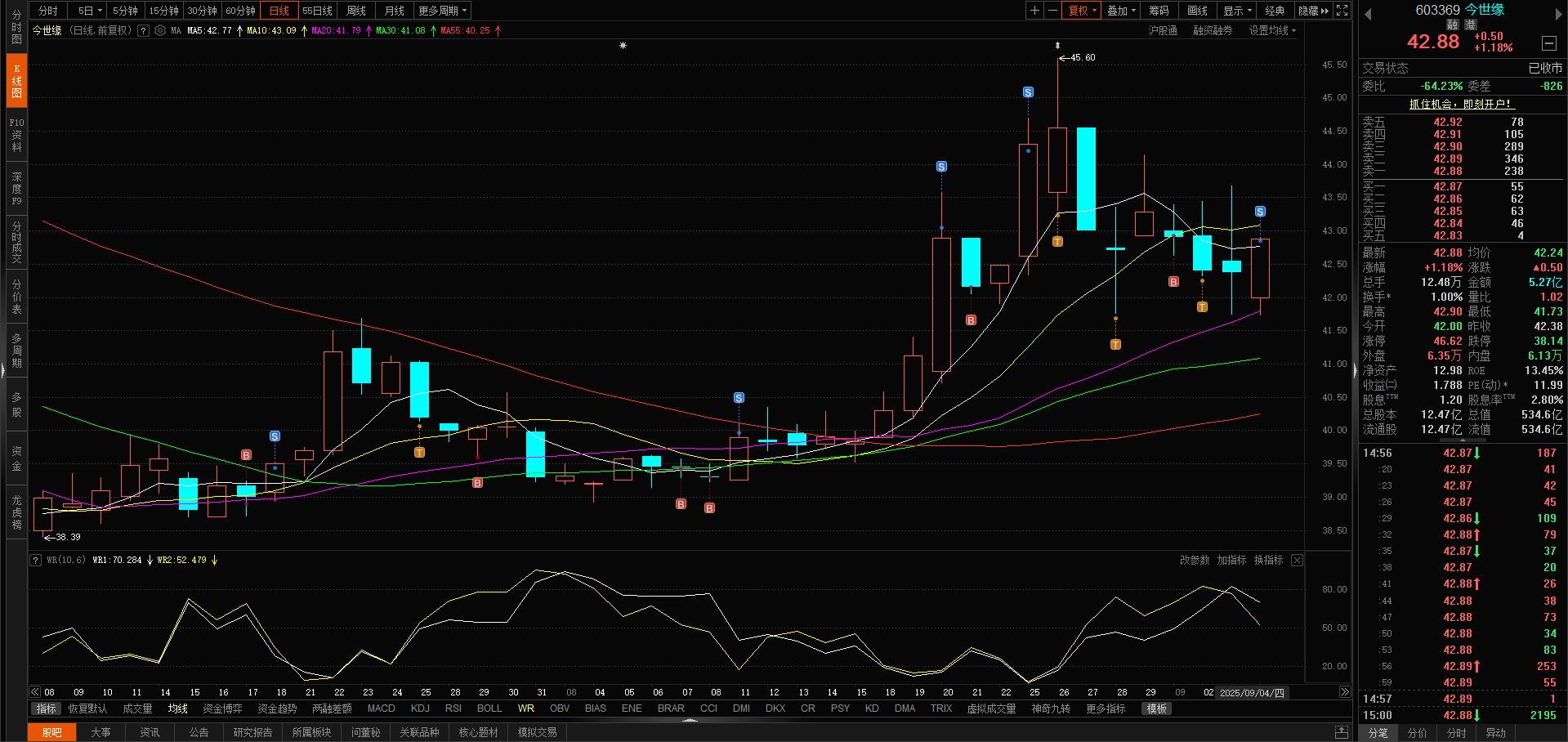Screen dimensions: 1568x742
Task: Click sidebar 分时图 icon
Action: 16,27
